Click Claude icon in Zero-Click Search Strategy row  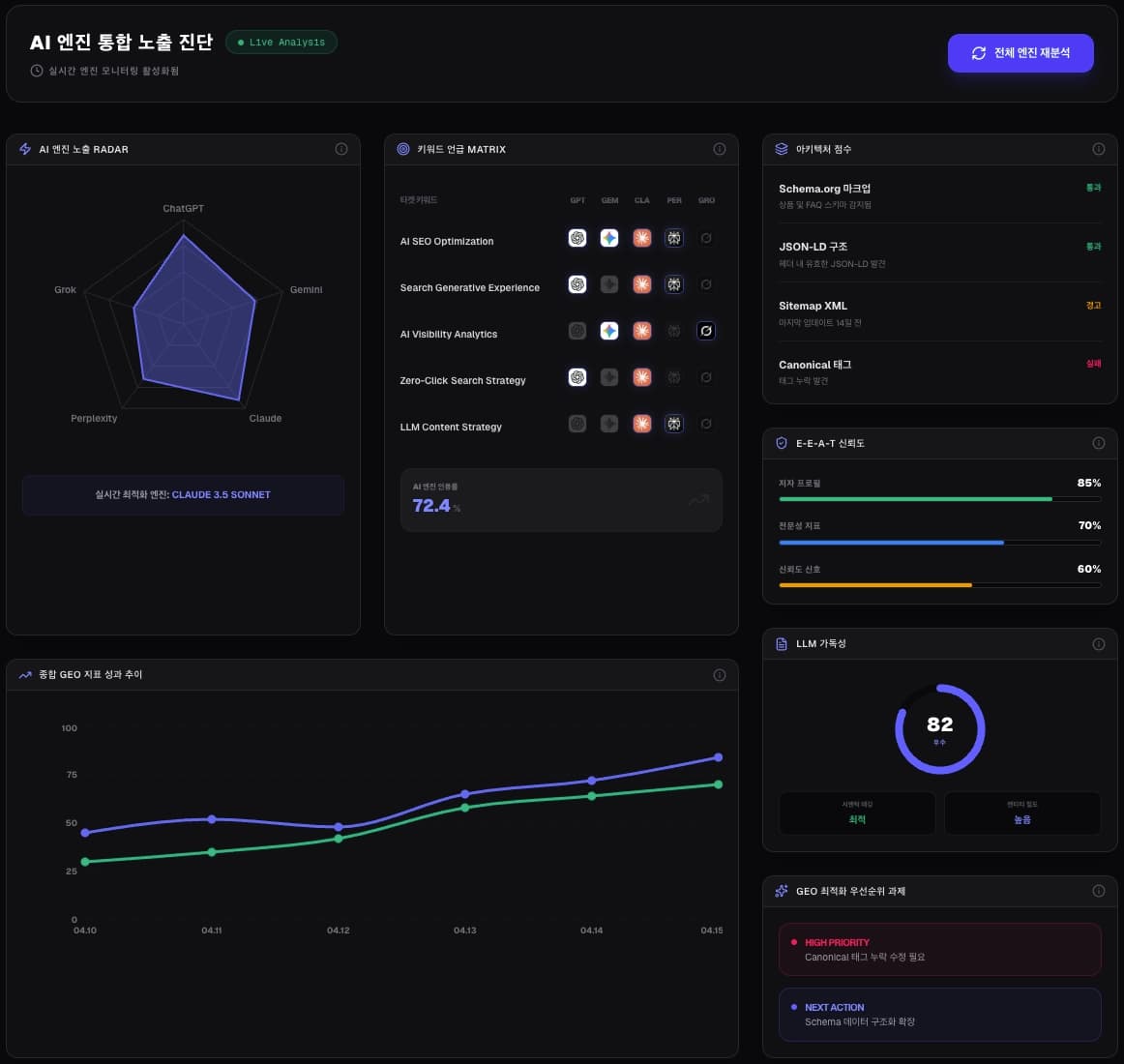point(641,377)
